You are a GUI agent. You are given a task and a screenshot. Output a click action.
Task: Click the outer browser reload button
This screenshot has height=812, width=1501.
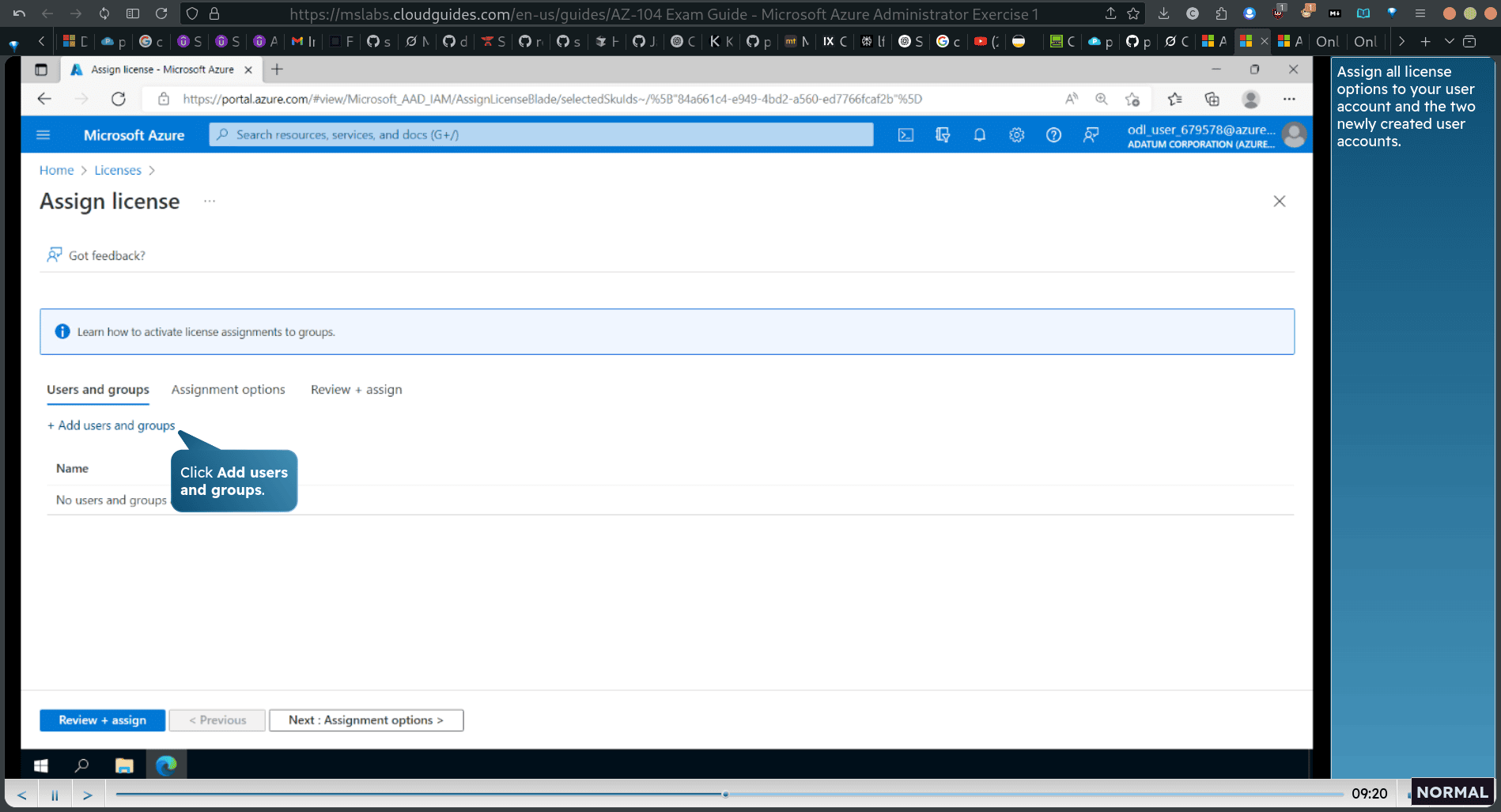(161, 13)
